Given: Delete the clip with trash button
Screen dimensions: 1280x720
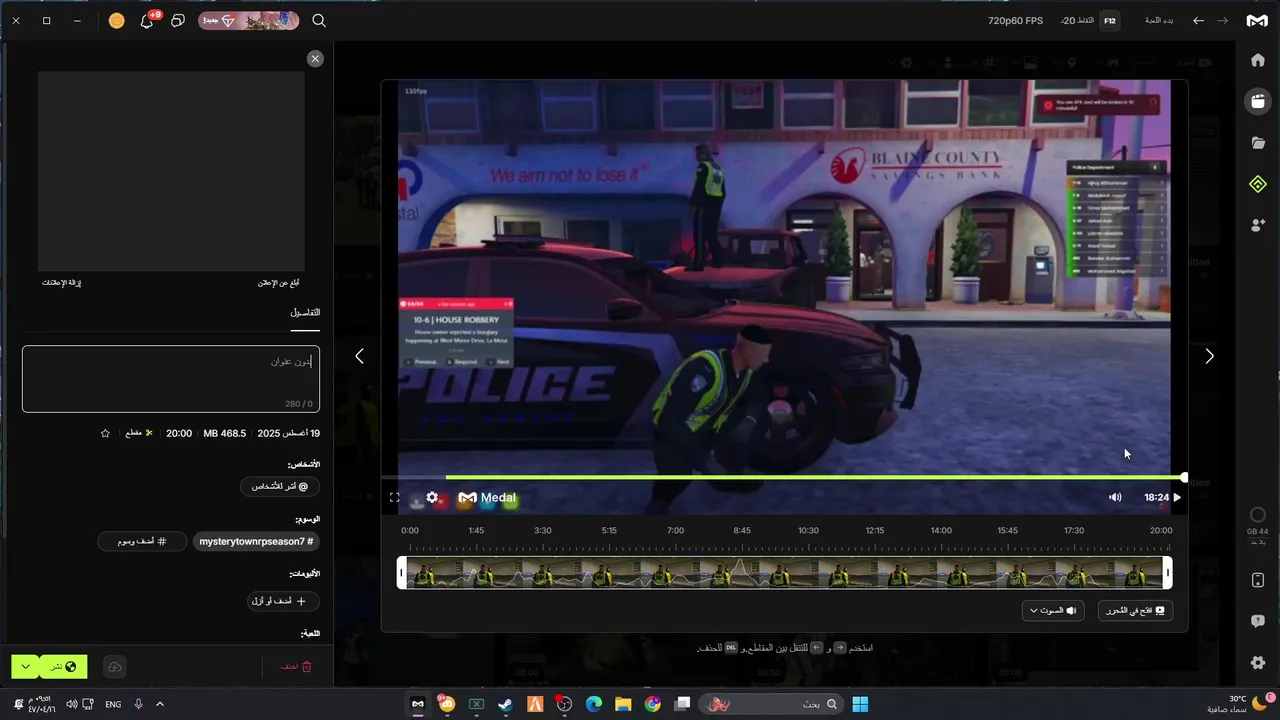Looking at the screenshot, I should [x=296, y=666].
